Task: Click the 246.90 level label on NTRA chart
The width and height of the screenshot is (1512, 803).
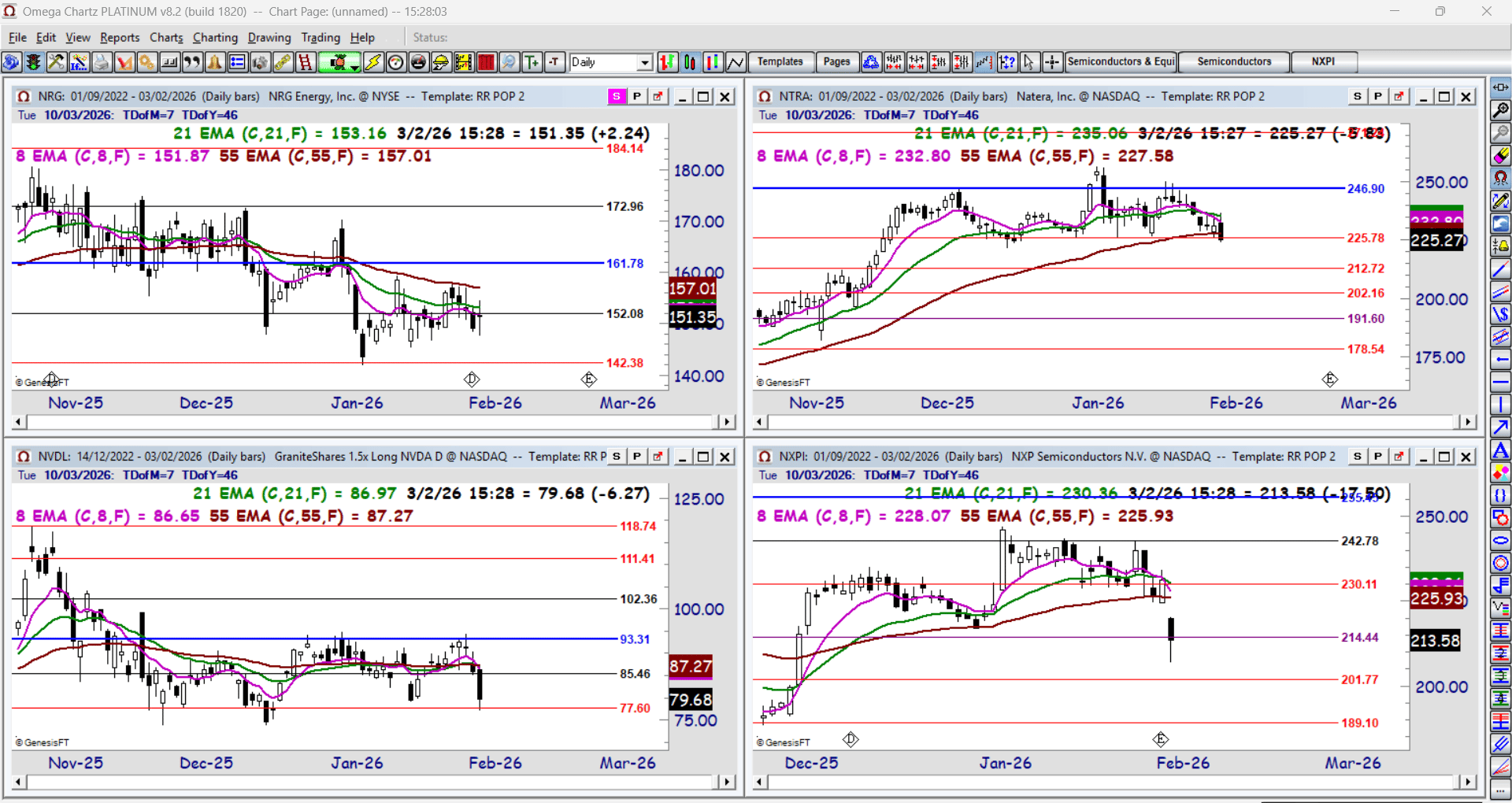Action: tap(1366, 189)
